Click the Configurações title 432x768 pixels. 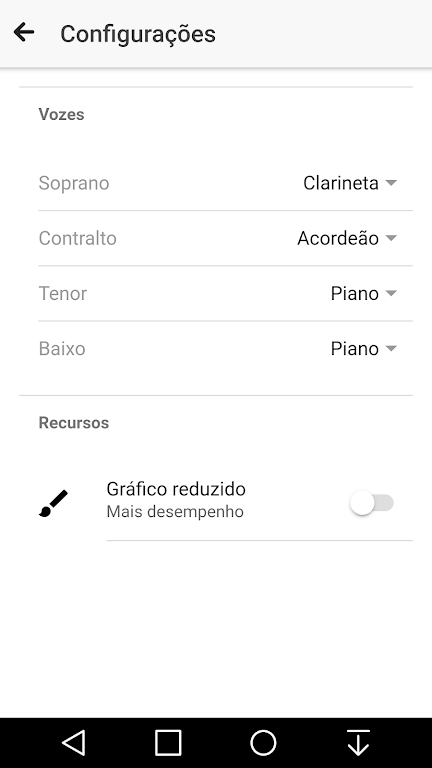point(138,34)
